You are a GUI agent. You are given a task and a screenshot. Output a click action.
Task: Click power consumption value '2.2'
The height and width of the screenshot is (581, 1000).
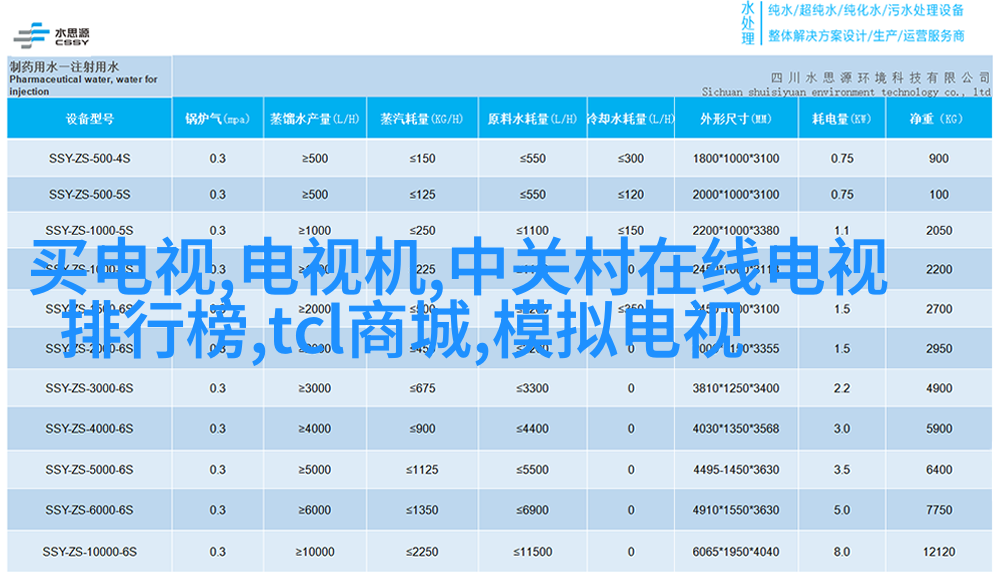coord(842,388)
